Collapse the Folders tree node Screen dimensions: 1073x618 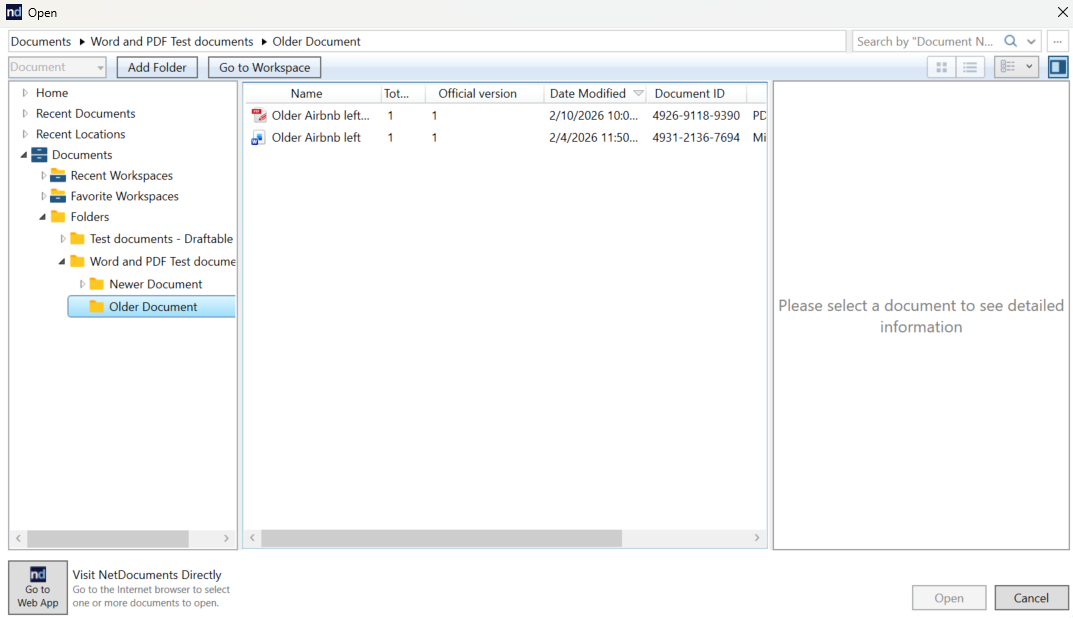tap(42, 217)
